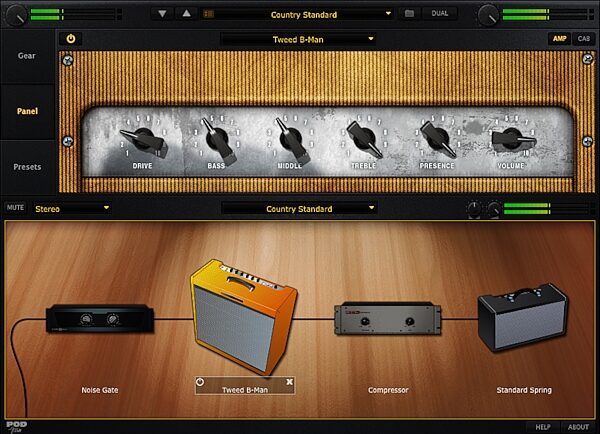Open the HELP button

tap(543, 427)
